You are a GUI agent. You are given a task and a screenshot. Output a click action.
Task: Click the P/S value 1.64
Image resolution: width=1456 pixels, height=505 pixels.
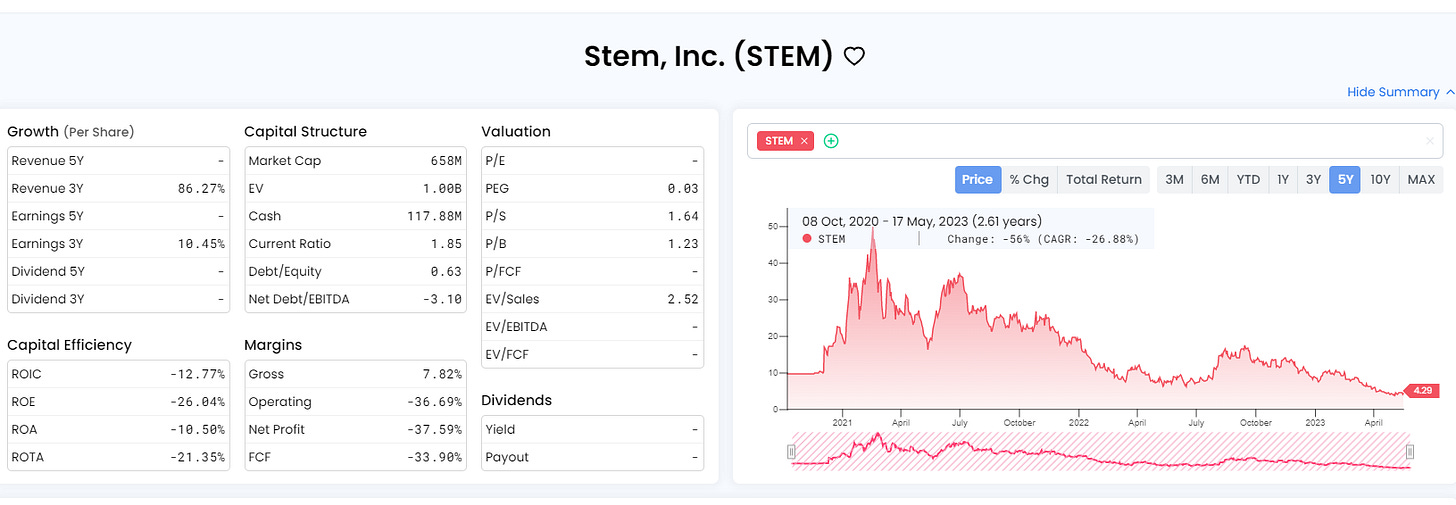click(684, 216)
